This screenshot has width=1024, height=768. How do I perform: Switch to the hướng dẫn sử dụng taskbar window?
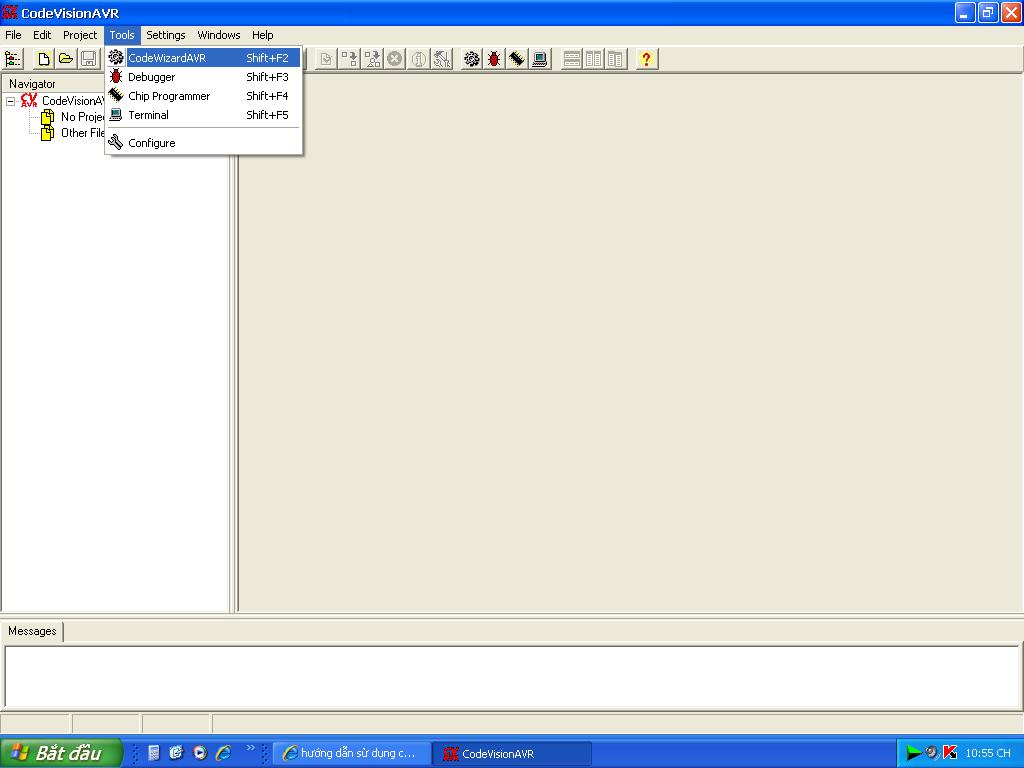(x=352, y=753)
